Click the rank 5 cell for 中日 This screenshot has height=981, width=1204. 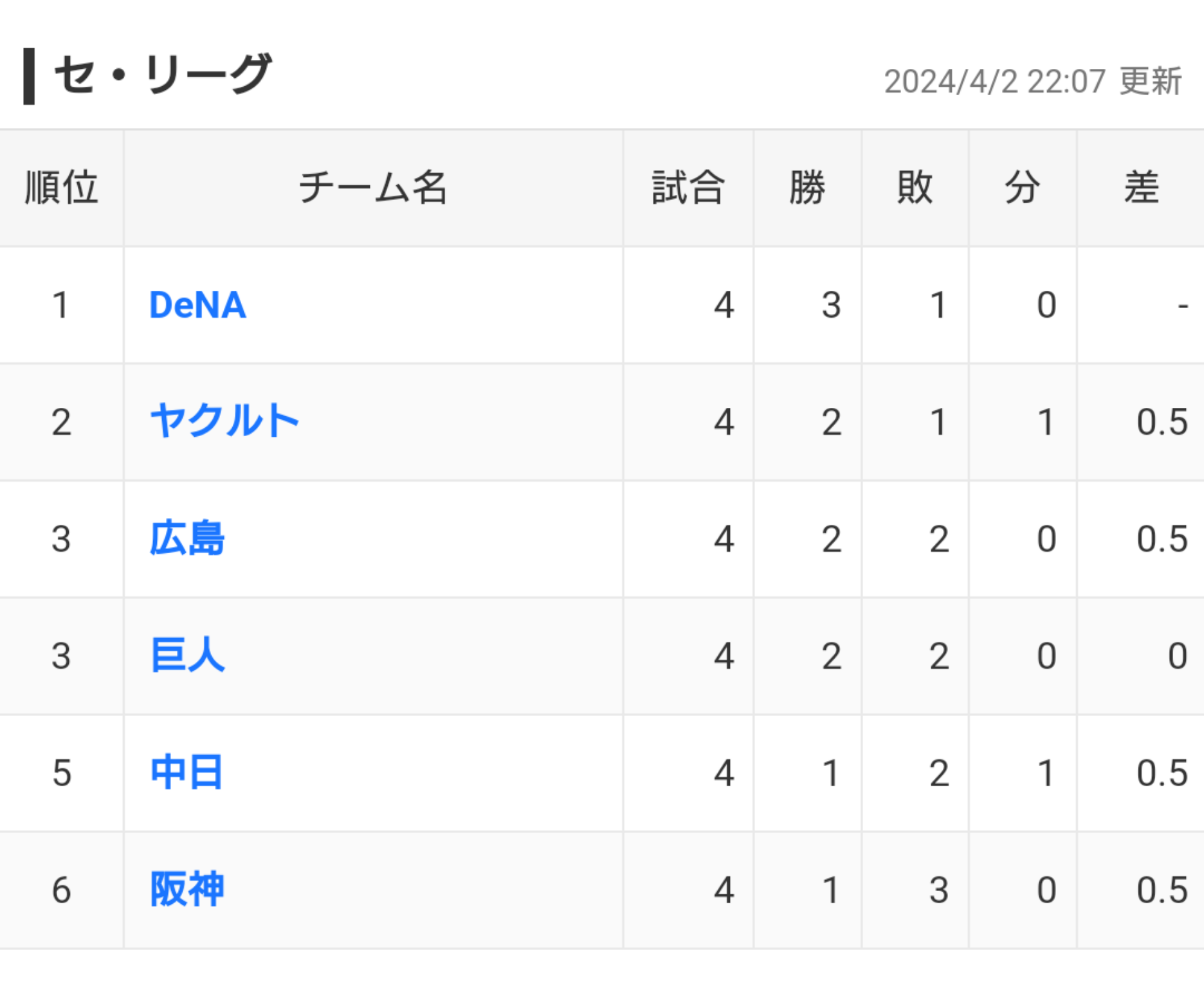[x=61, y=773]
